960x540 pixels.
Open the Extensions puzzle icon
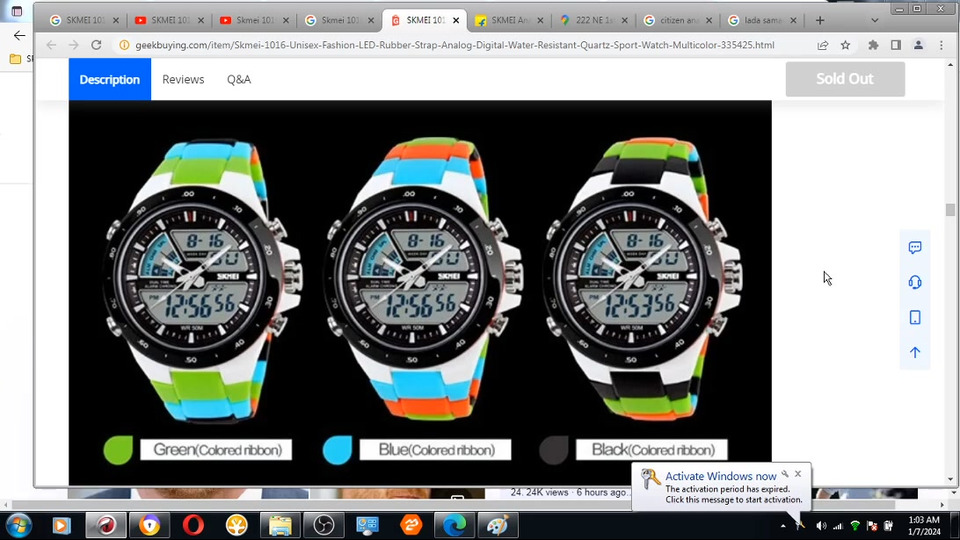pos(873,45)
